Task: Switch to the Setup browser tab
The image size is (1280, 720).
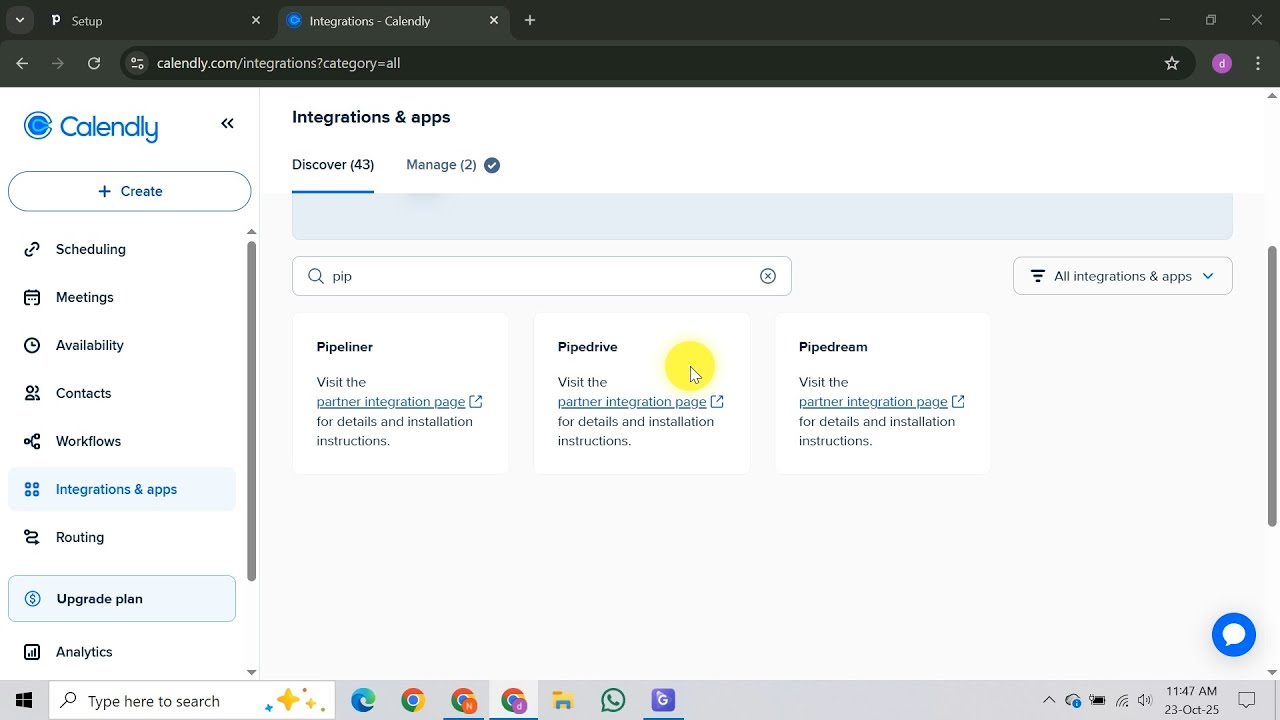Action: 155,20
